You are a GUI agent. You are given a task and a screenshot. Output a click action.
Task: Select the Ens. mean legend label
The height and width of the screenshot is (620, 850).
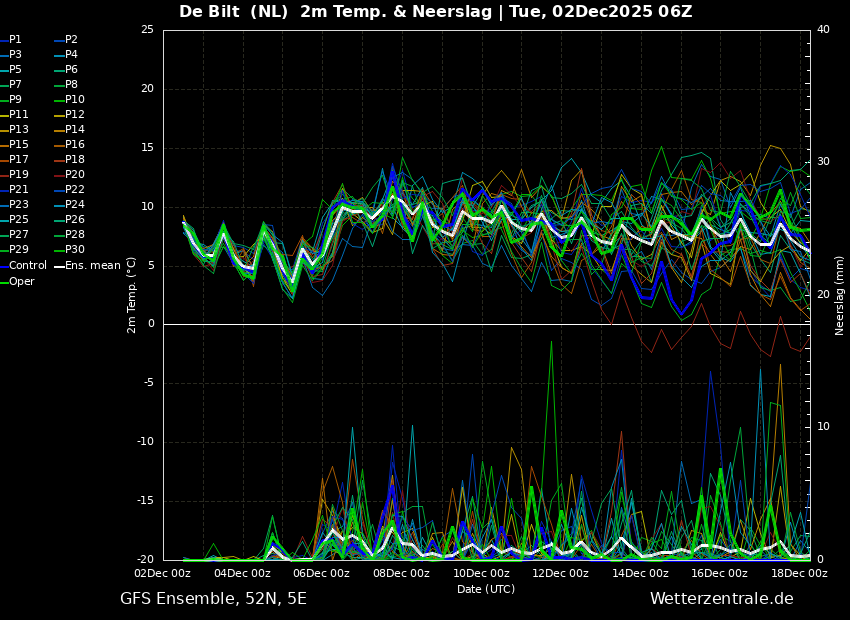[x=92, y=265]
